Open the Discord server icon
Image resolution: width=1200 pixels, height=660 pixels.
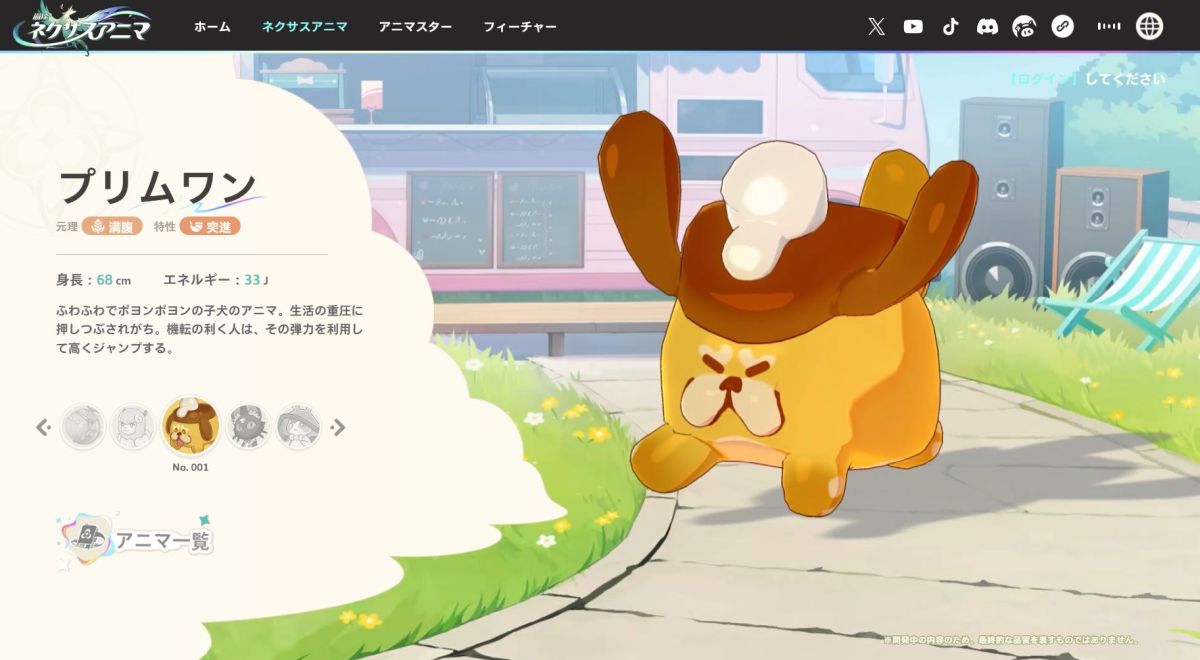(987, 27)
